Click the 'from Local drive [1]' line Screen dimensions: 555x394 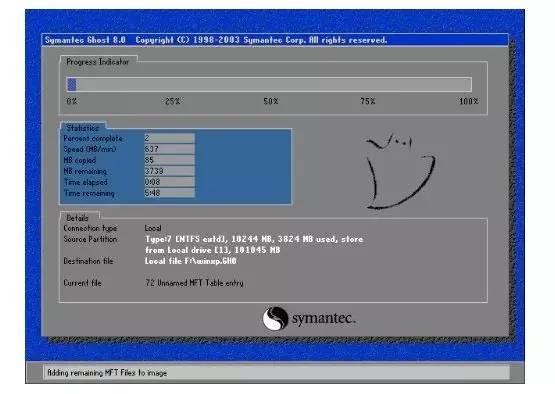coord(213,250)
